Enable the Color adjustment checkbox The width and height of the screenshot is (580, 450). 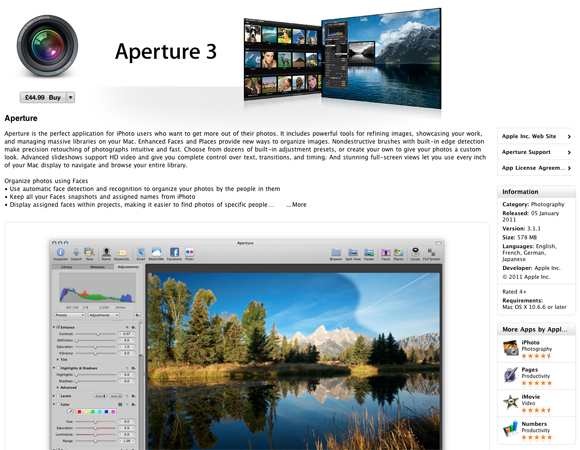coord(58,405)
